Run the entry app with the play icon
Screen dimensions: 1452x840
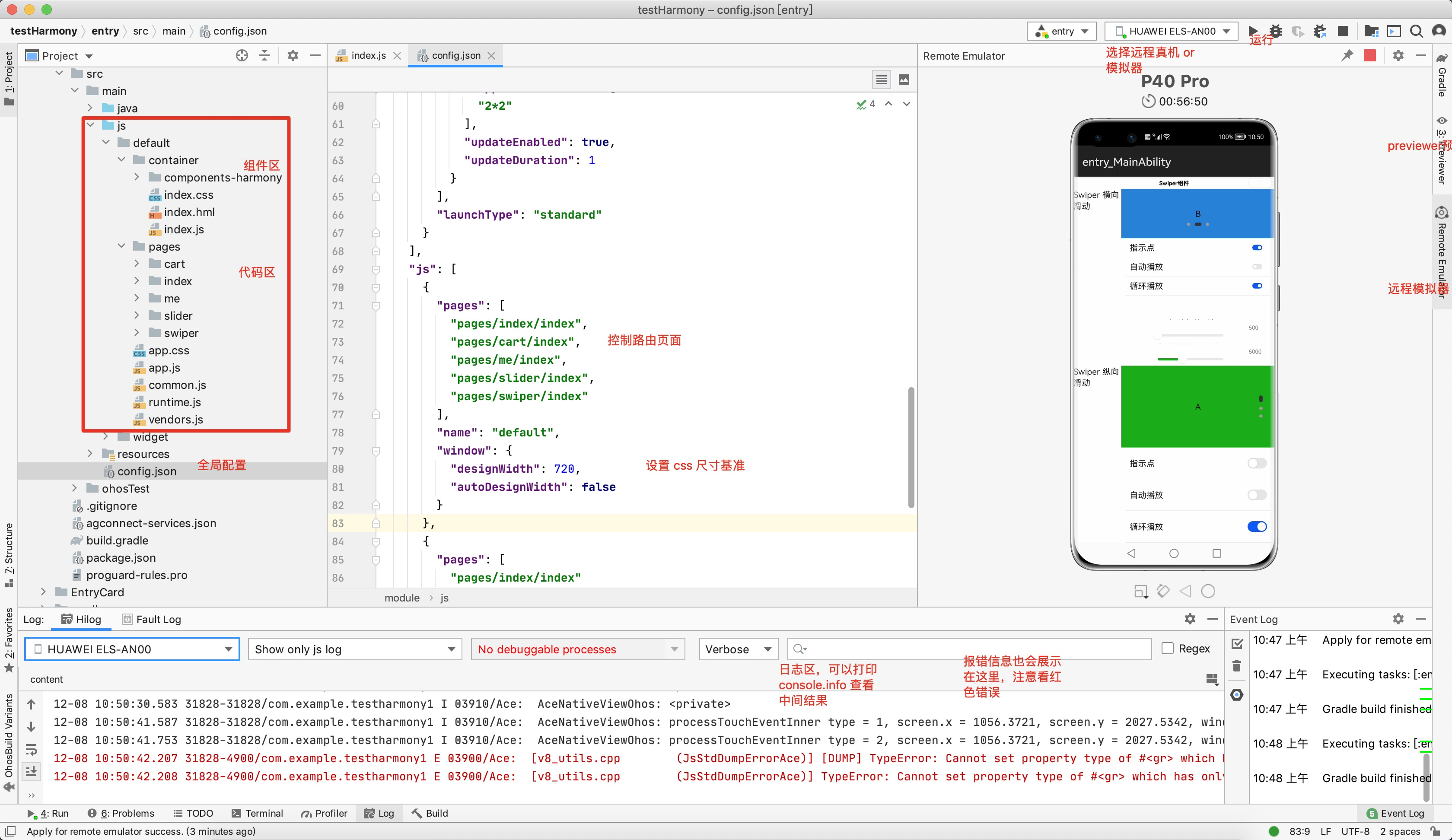[1253, 31]
